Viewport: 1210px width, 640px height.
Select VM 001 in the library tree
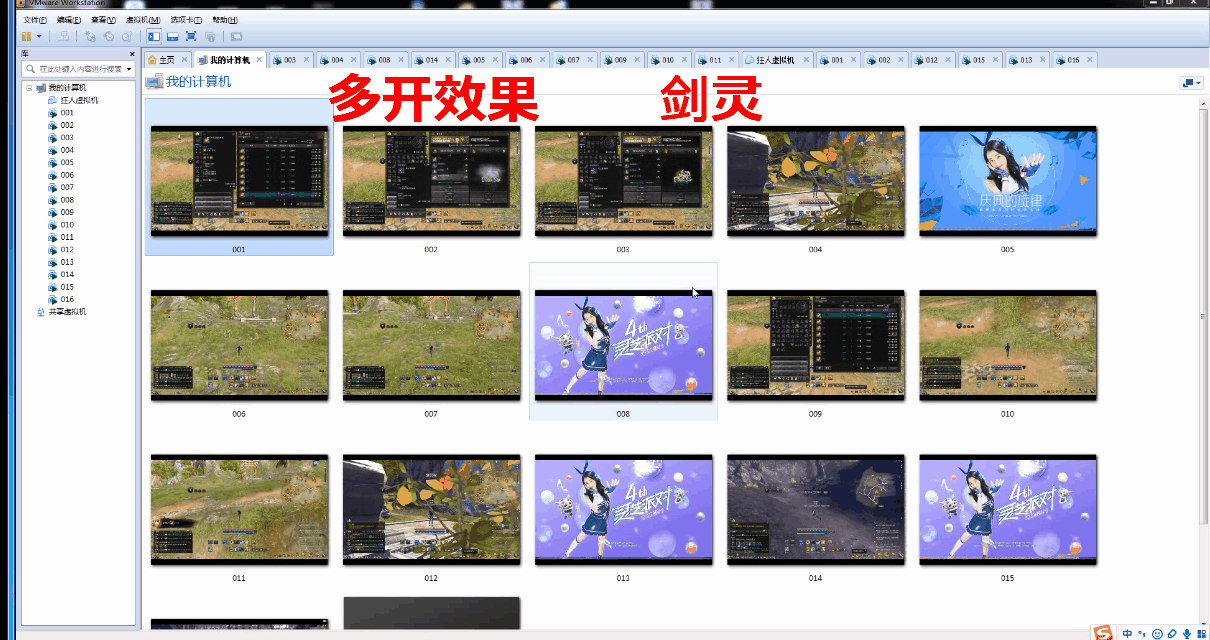coord(67,113)
